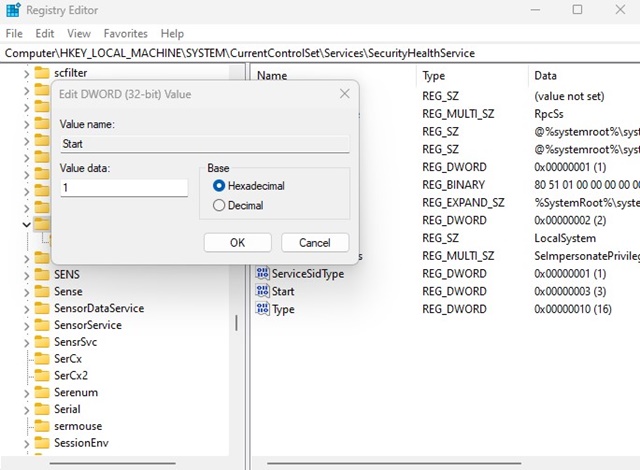
Task: Select the SensorDataService folder icon
Action: tap(42, 308)
